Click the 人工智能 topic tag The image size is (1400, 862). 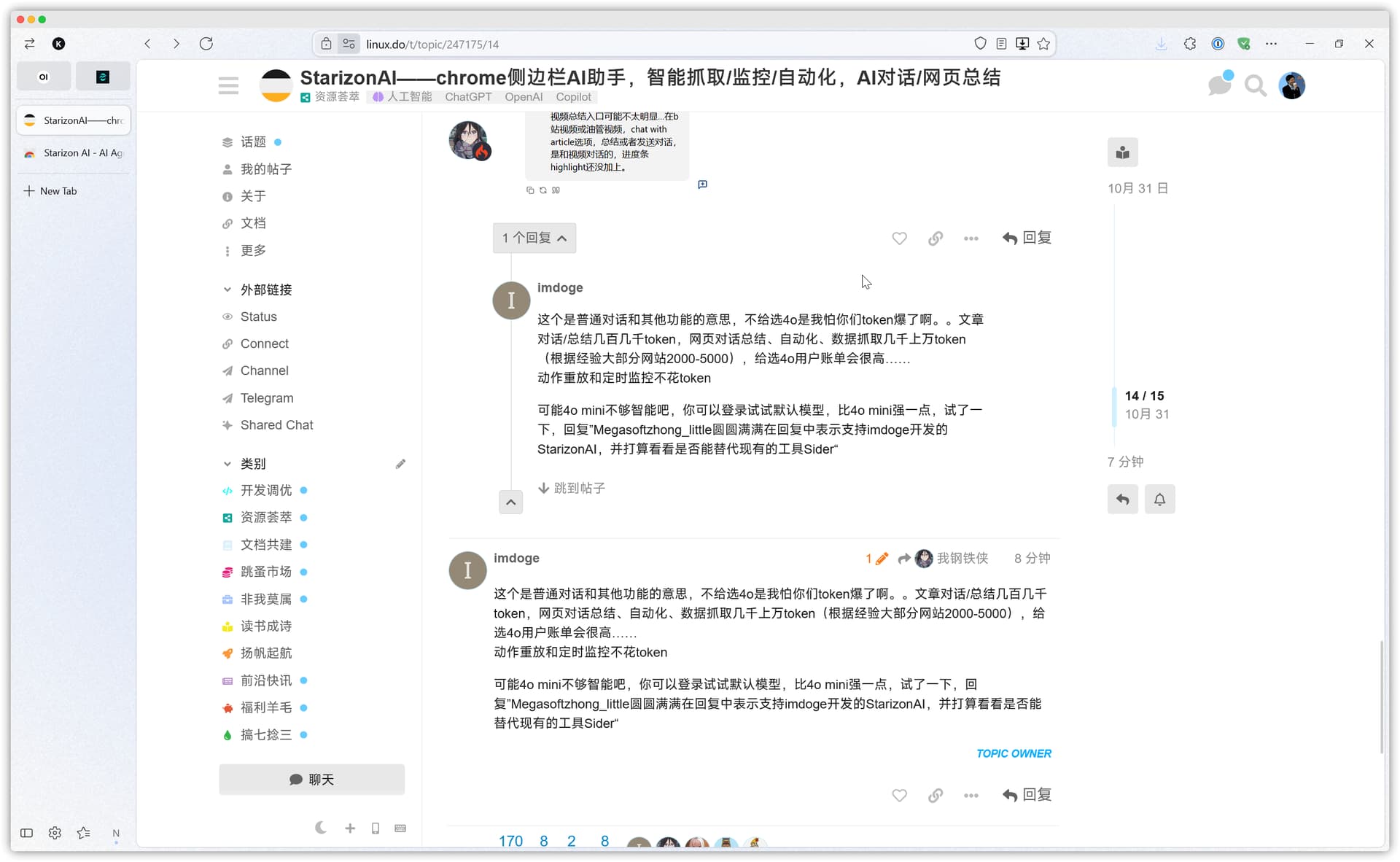402,97
